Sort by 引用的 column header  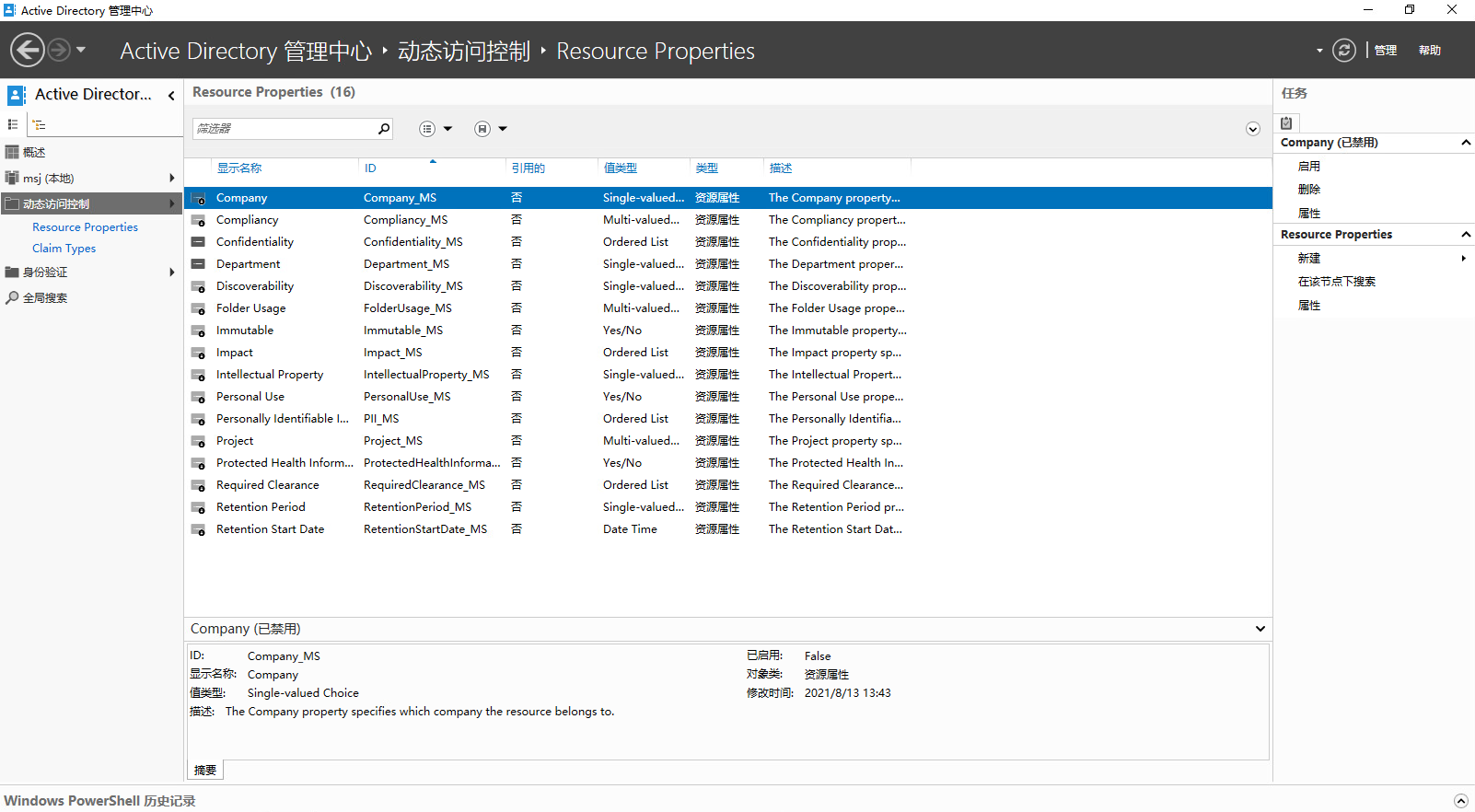pos(528,168)
